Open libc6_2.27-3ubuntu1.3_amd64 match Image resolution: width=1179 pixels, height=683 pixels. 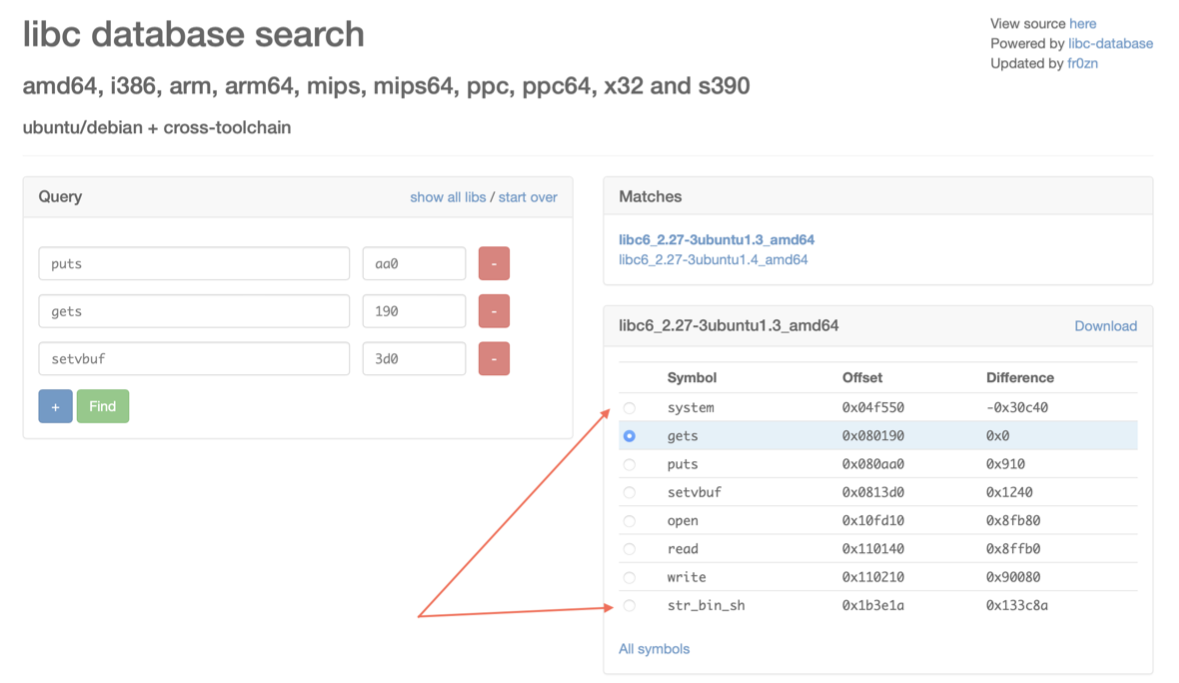click(x=716, y=240)
